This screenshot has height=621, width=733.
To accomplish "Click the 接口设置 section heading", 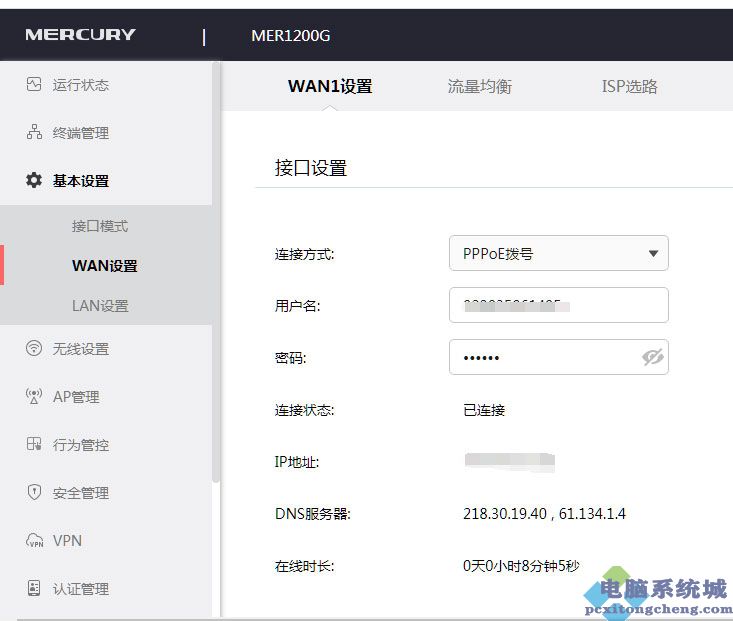I will point(311,168).
